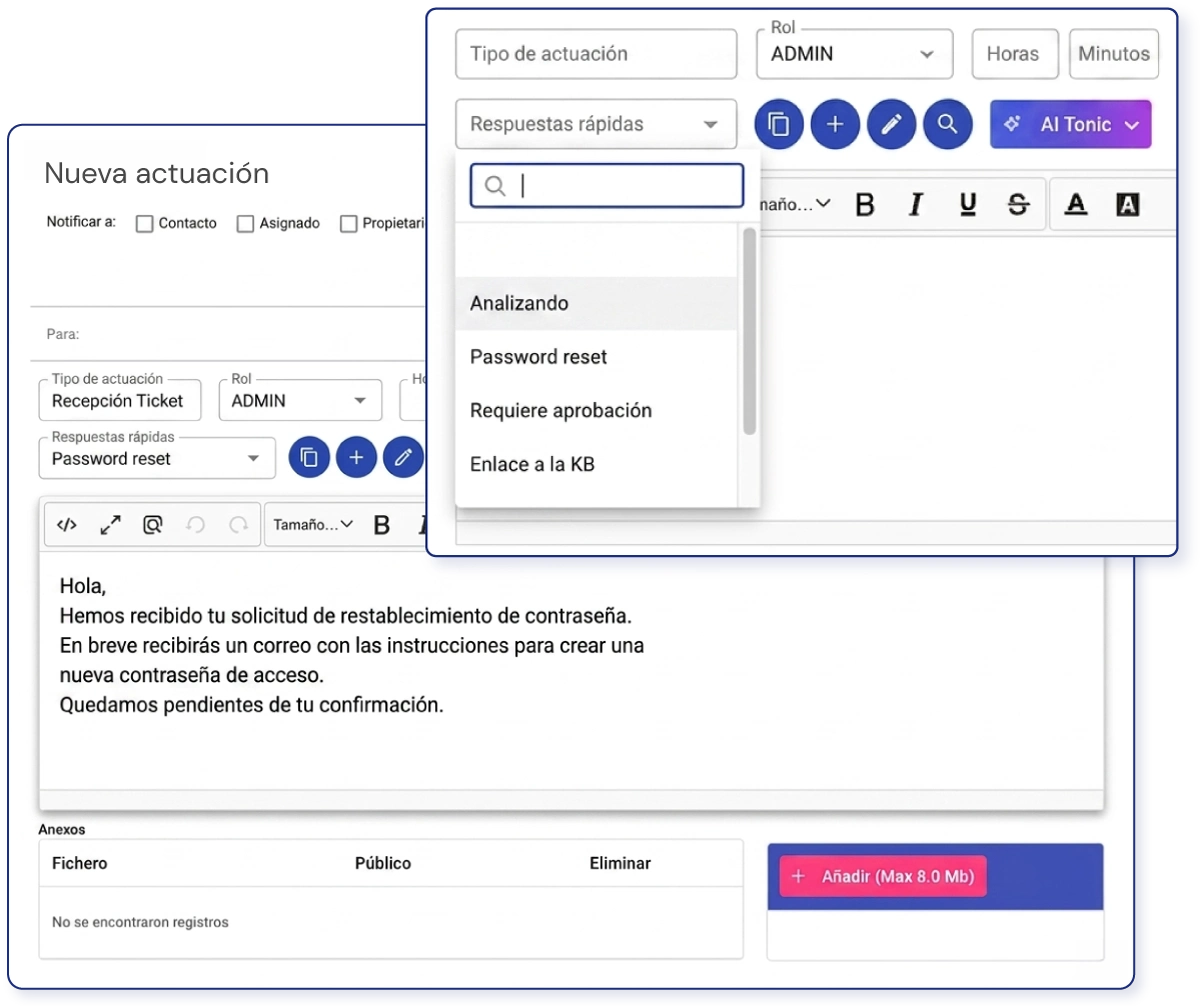The width and height of the screenshot is (1200, 1006).
Task: Click the preview icon in editor toolbar
Action: tap(153, 524)
